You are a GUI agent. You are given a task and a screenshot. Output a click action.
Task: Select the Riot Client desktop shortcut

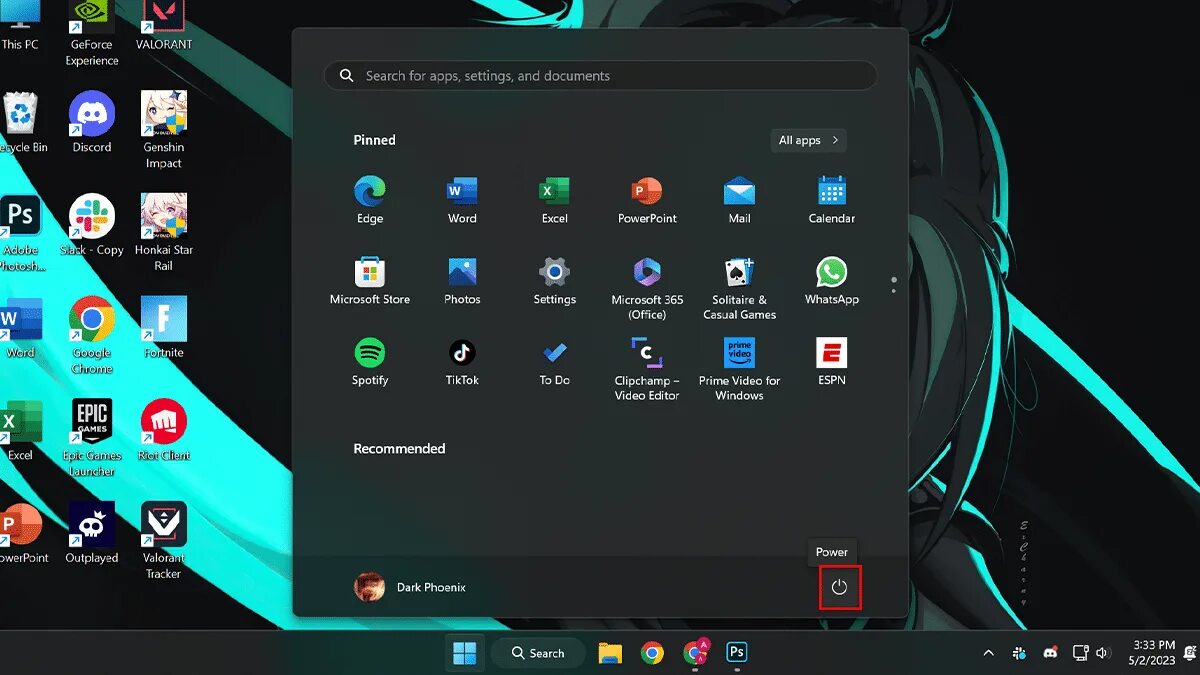coord(164,430)
